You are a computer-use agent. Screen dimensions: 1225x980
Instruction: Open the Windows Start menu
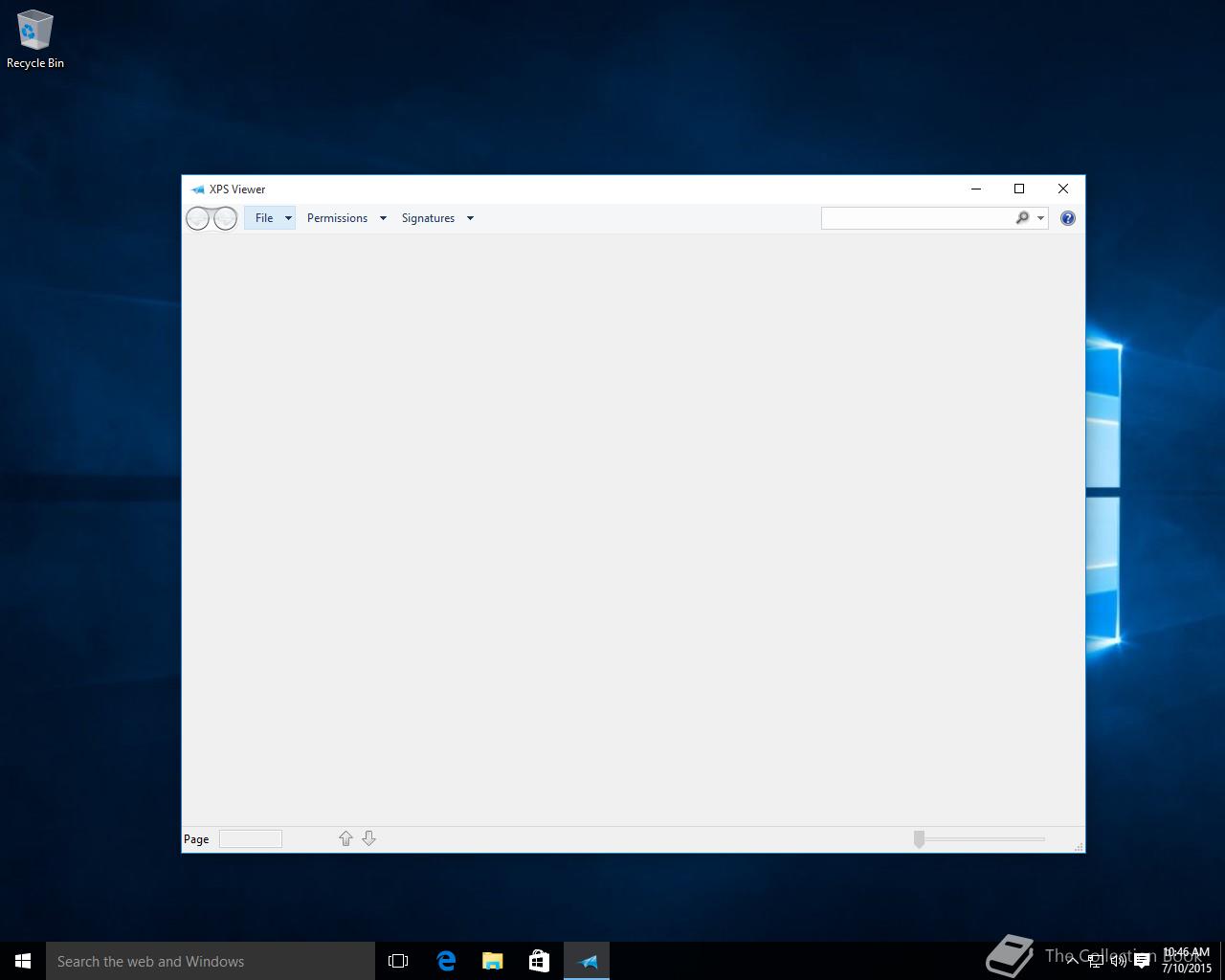click(x=23, y=961)
